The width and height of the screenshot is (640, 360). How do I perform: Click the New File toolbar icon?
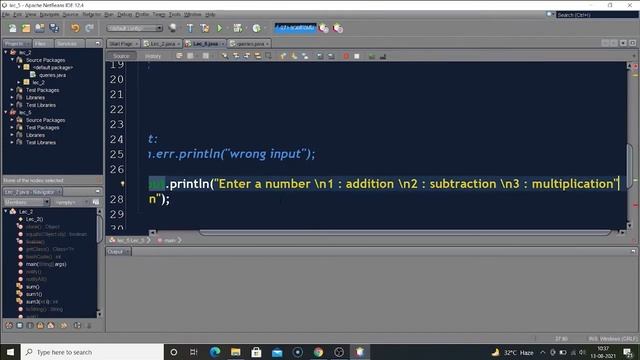pyautogui.click(x=13, y=28)
